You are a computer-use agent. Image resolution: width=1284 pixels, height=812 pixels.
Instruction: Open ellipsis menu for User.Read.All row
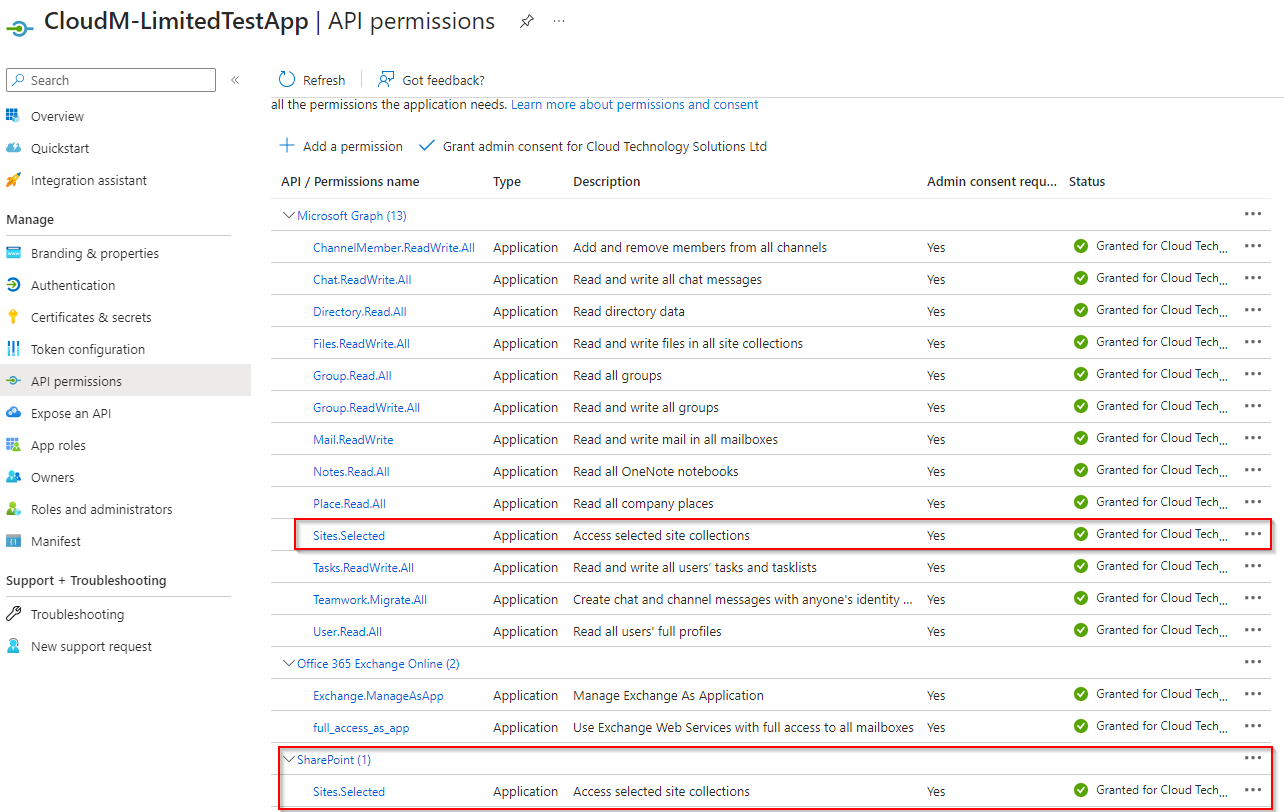(1253, 630)
